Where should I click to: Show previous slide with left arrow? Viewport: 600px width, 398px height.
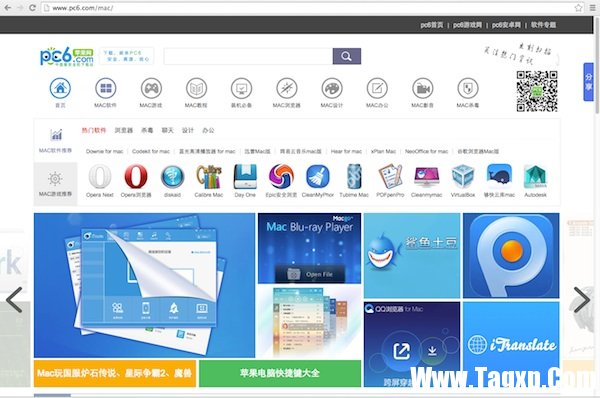pos(14,300)
